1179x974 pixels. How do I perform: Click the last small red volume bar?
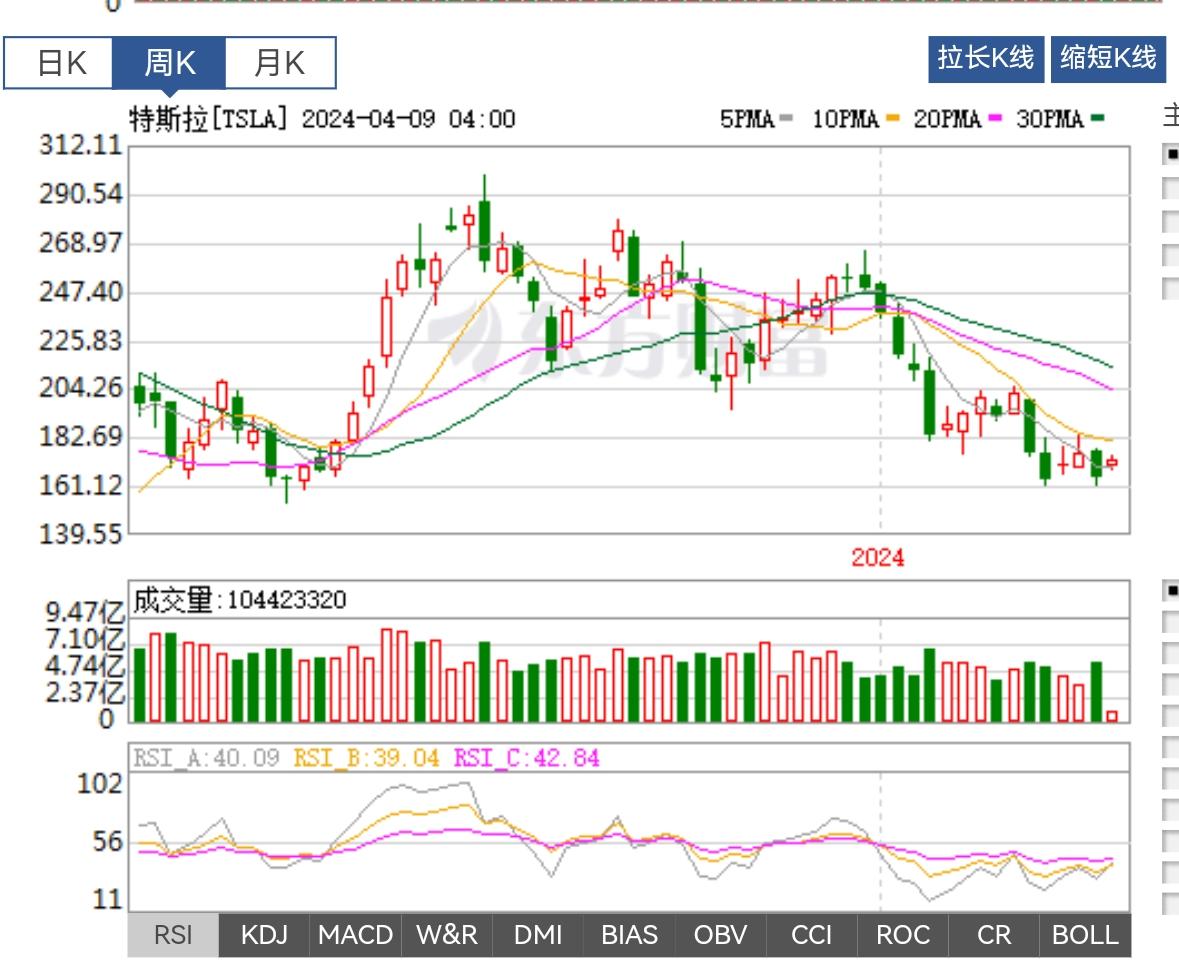[x=1112, y=717]
